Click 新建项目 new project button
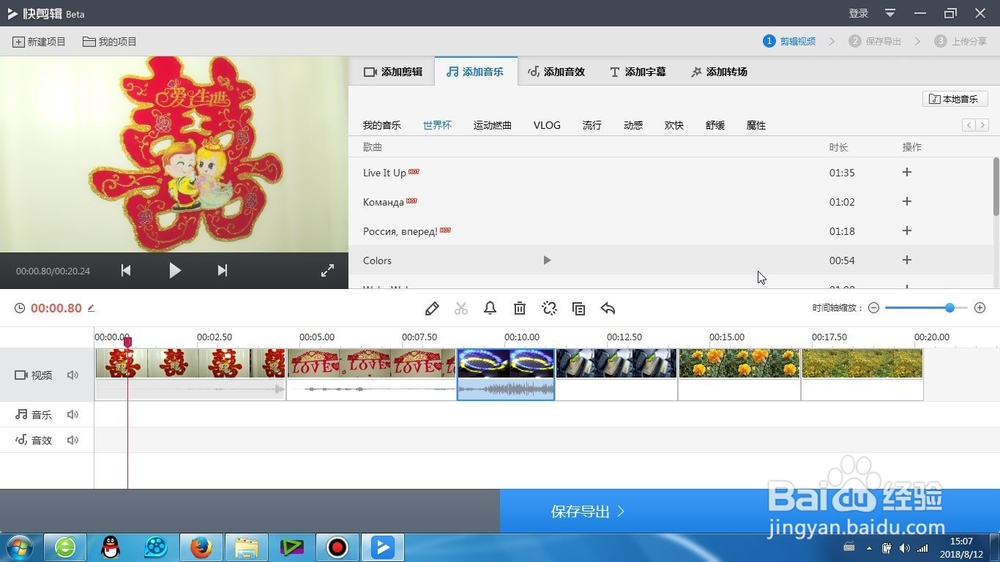The height and width of the screenshot is (562, 1000). (x=39, y=41)
